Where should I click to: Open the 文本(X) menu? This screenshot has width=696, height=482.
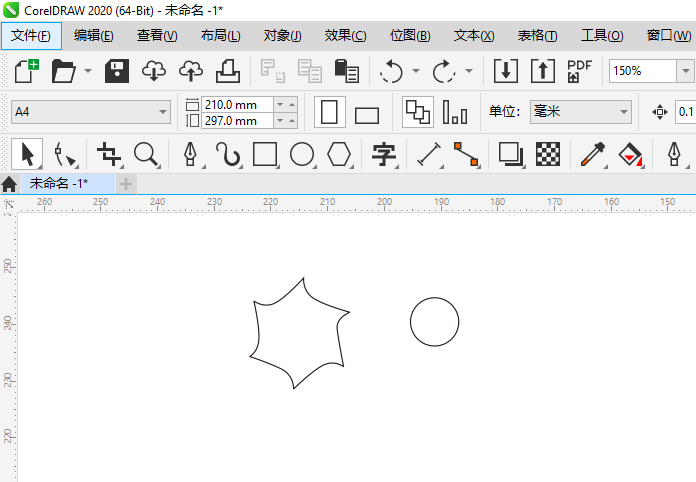[474, 36]
